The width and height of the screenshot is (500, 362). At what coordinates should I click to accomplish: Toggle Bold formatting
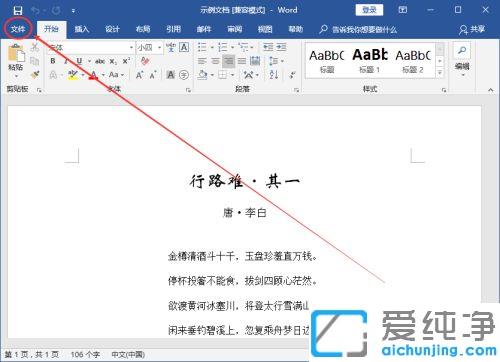click(53, 61)
